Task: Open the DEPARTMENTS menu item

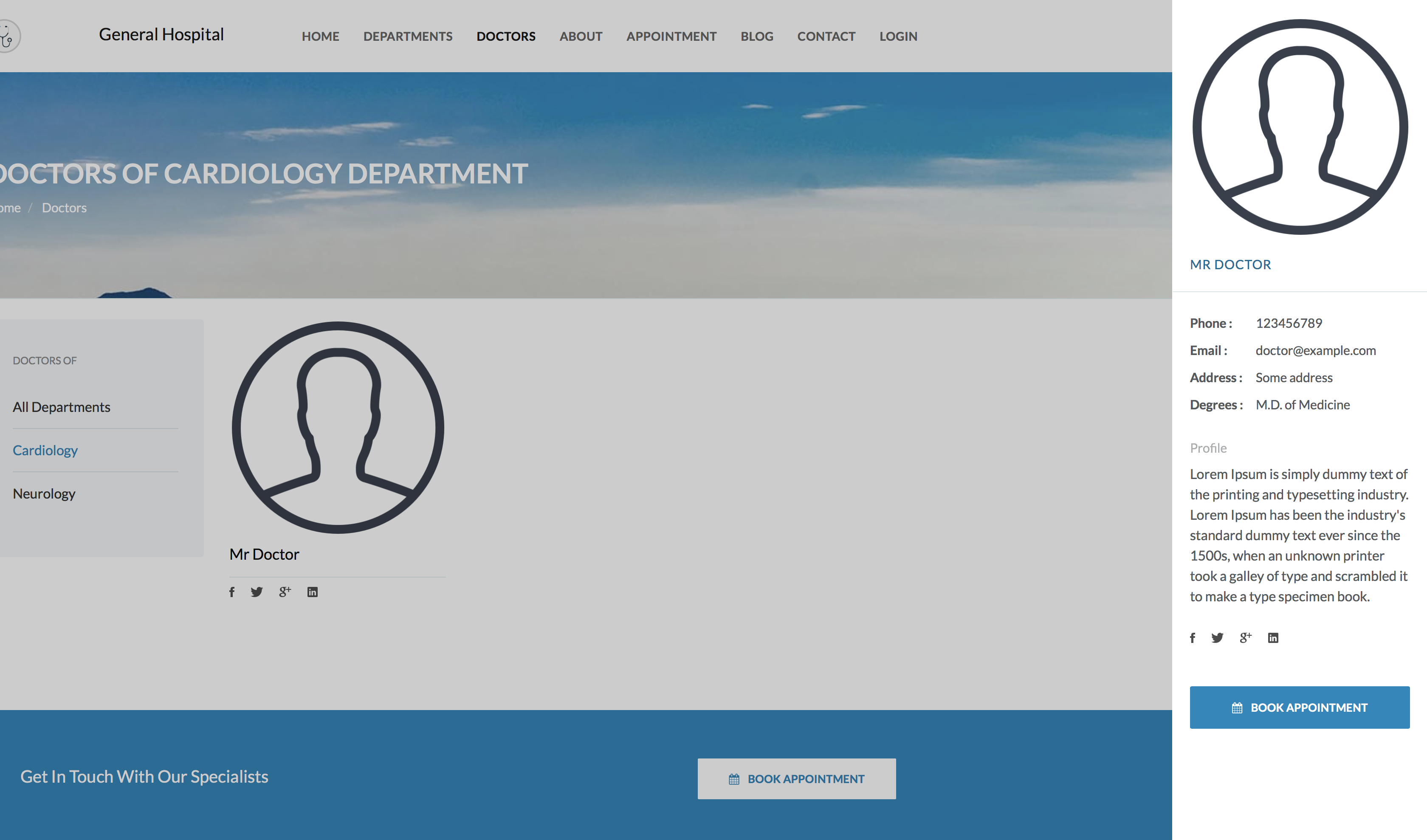Action: click(408, 36)
